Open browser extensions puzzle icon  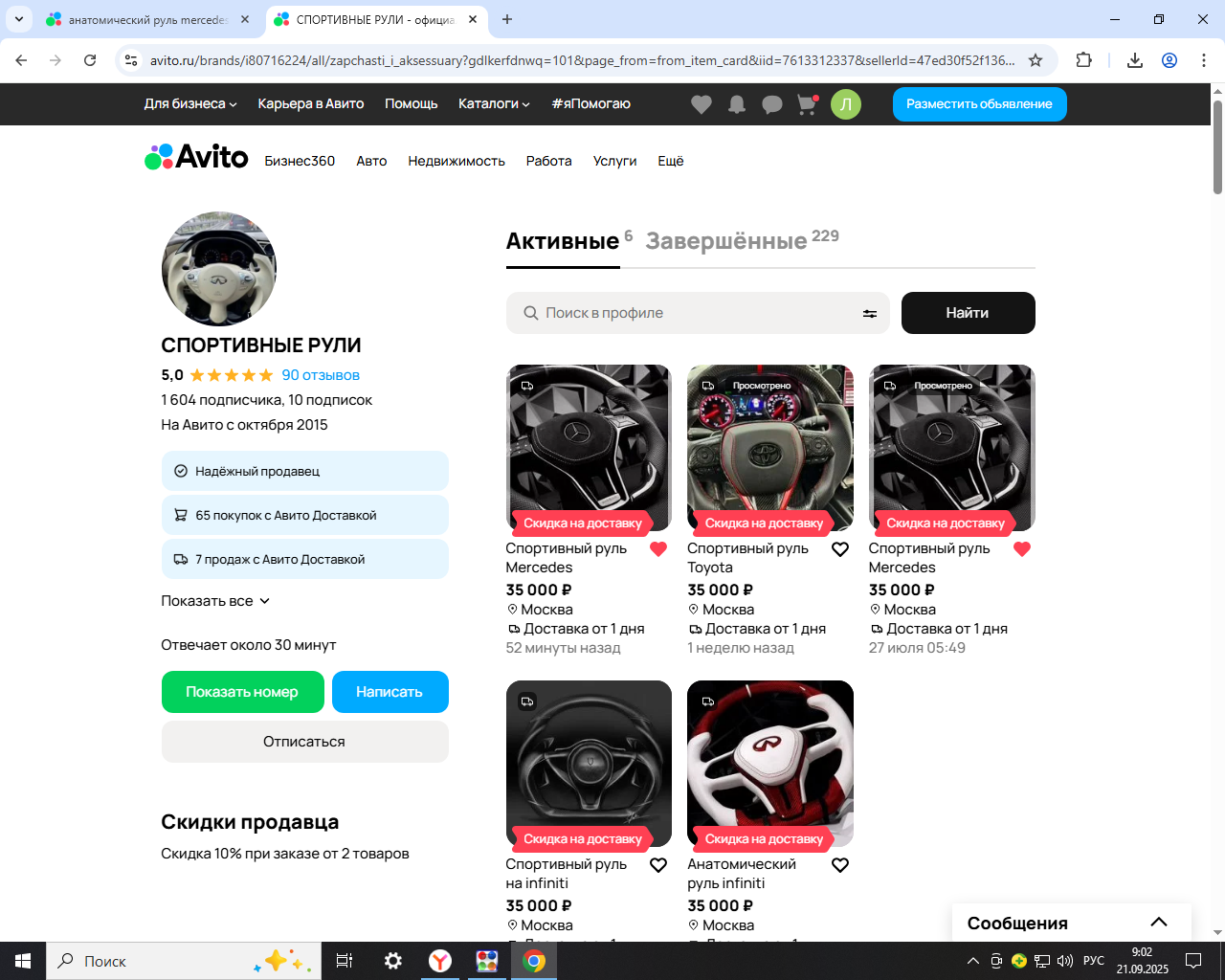[1083, 60]
